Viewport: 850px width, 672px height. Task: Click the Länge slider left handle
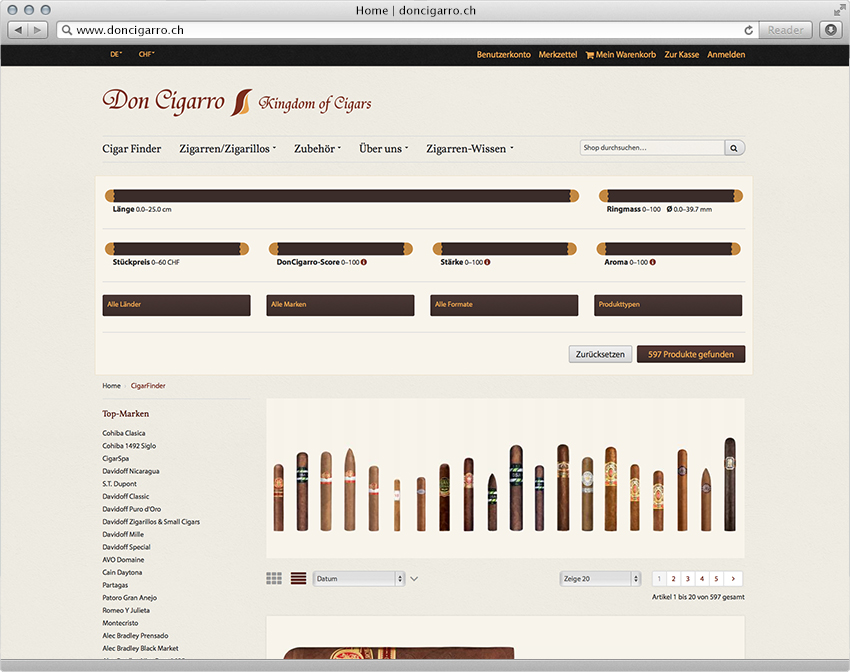point(110,196)
